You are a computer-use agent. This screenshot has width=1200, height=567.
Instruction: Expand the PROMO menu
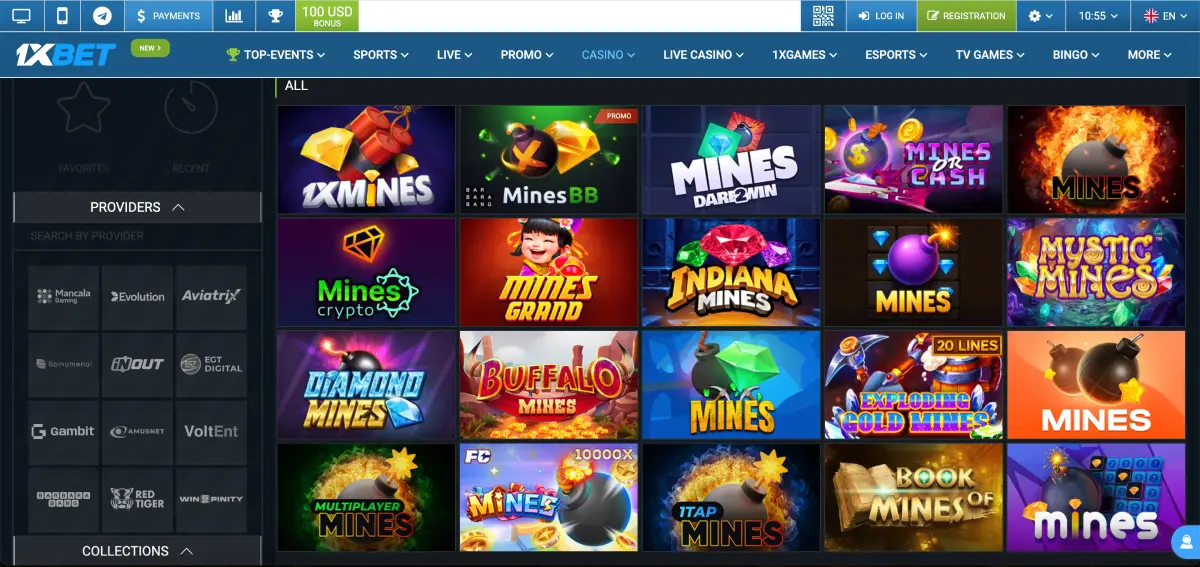point(527,55)
